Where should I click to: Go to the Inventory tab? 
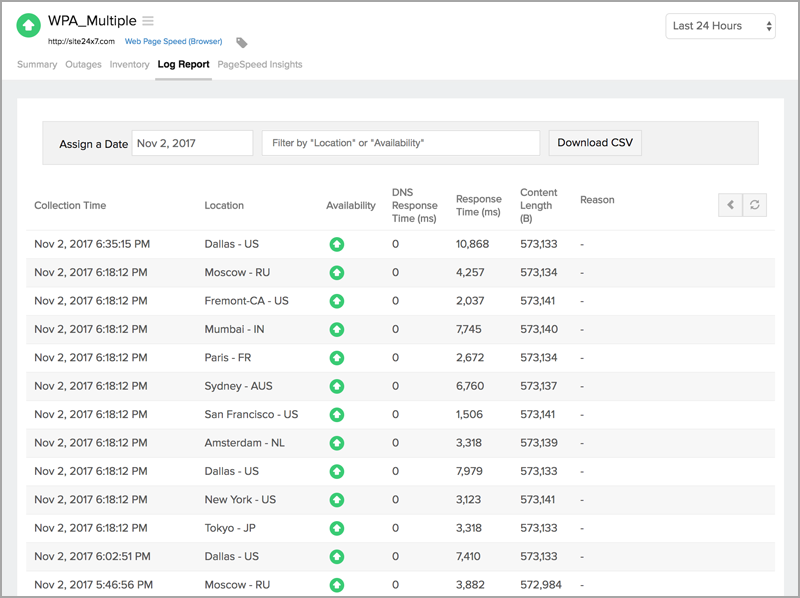(129, 65)
